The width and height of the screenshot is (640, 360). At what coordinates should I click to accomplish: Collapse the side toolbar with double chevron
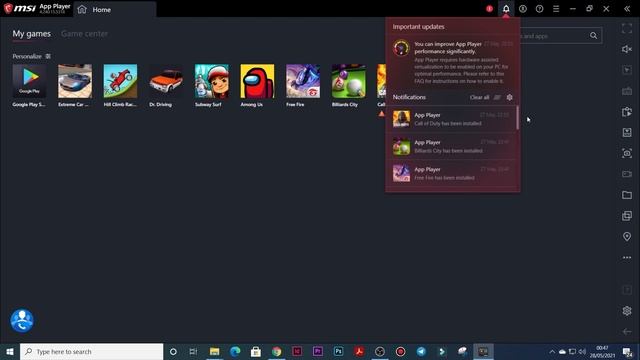click(x=627, y=9)
